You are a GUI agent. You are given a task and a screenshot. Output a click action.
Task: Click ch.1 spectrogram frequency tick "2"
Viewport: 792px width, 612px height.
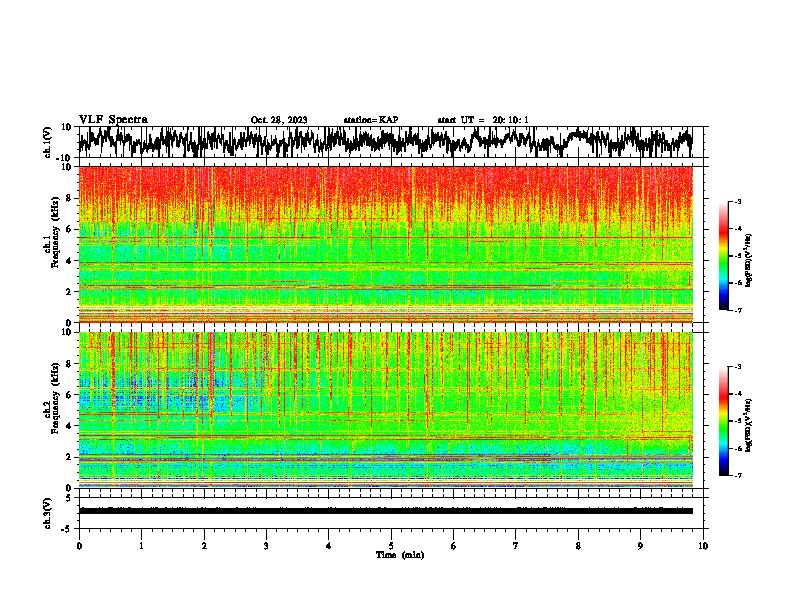click(x=69, y=292)
